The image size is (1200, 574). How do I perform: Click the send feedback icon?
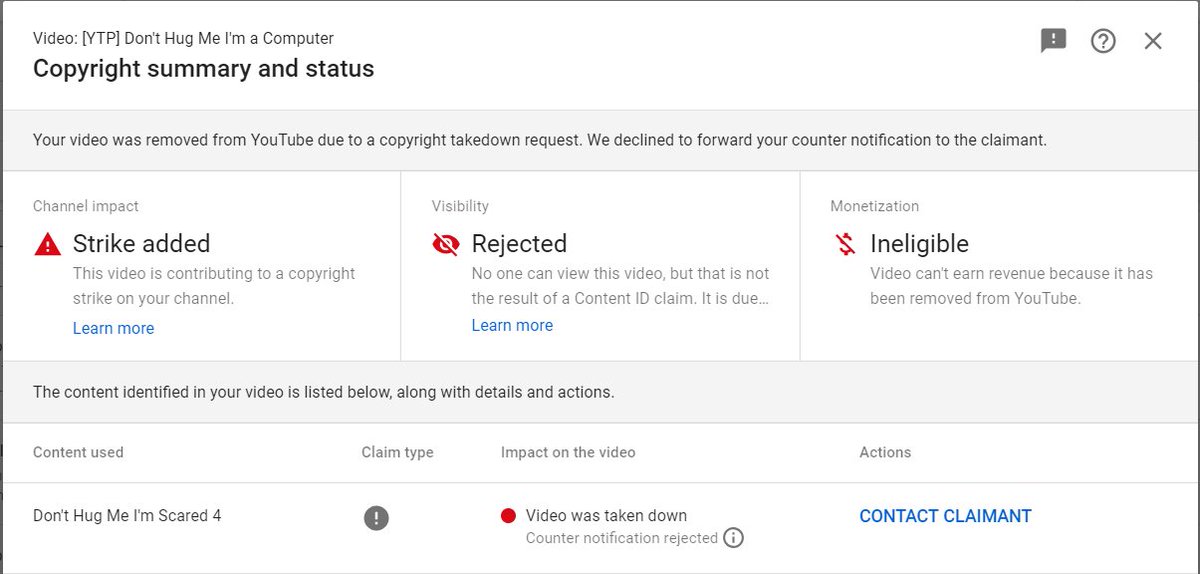click(1053, 40)
